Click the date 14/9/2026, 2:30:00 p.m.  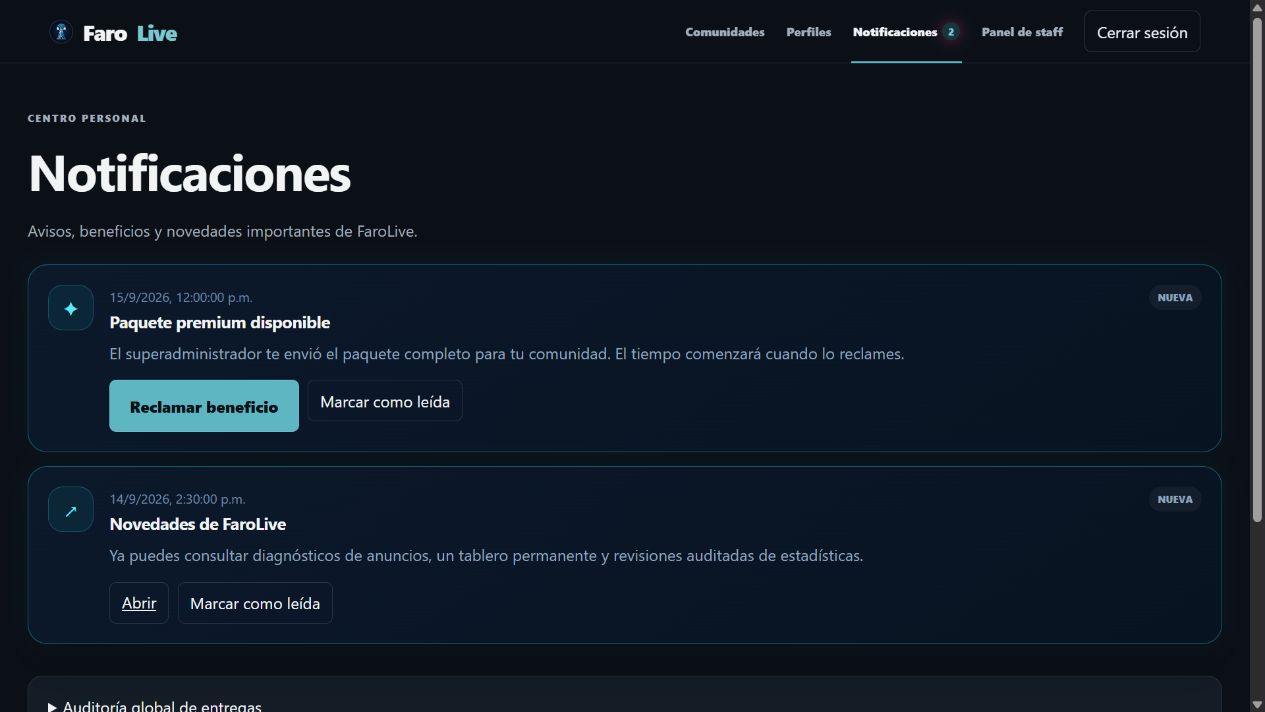177,499
